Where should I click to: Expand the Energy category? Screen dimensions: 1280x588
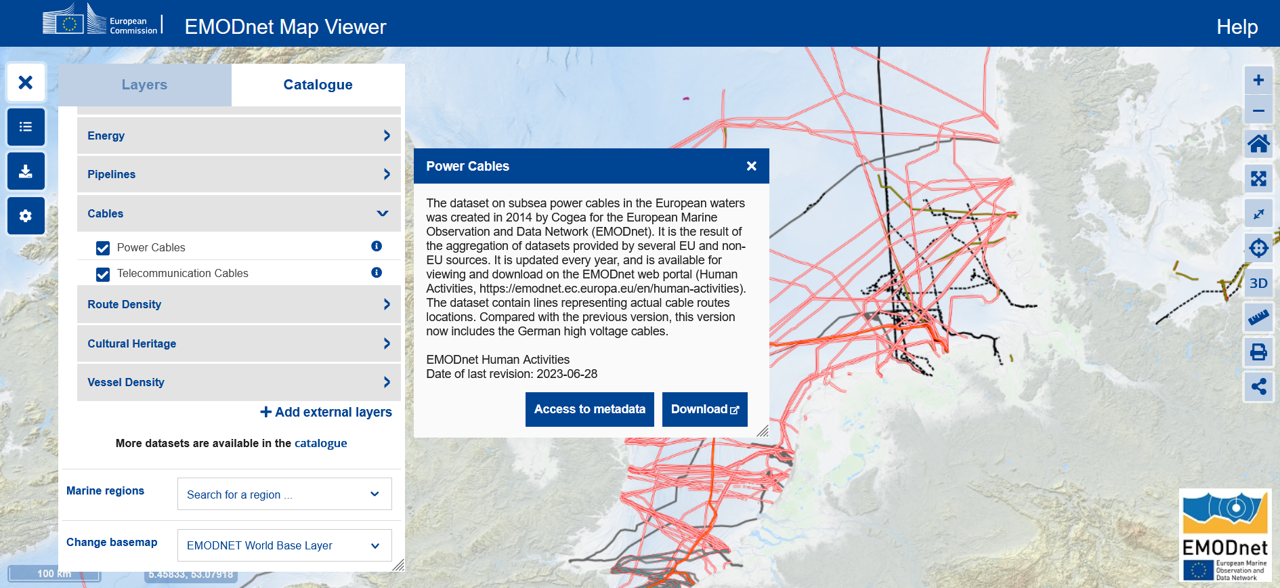[239, 136]
